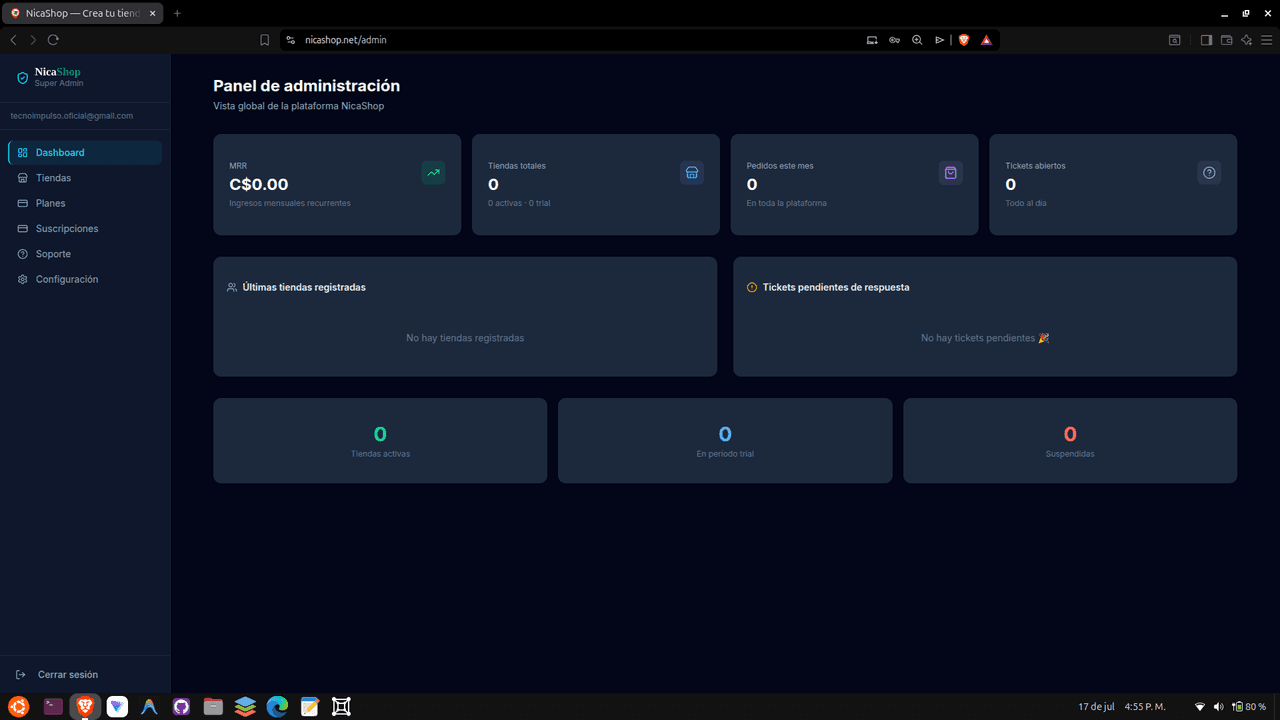
Task: Toggle the browser sidebar panel icon
Action: point(1206,40)
